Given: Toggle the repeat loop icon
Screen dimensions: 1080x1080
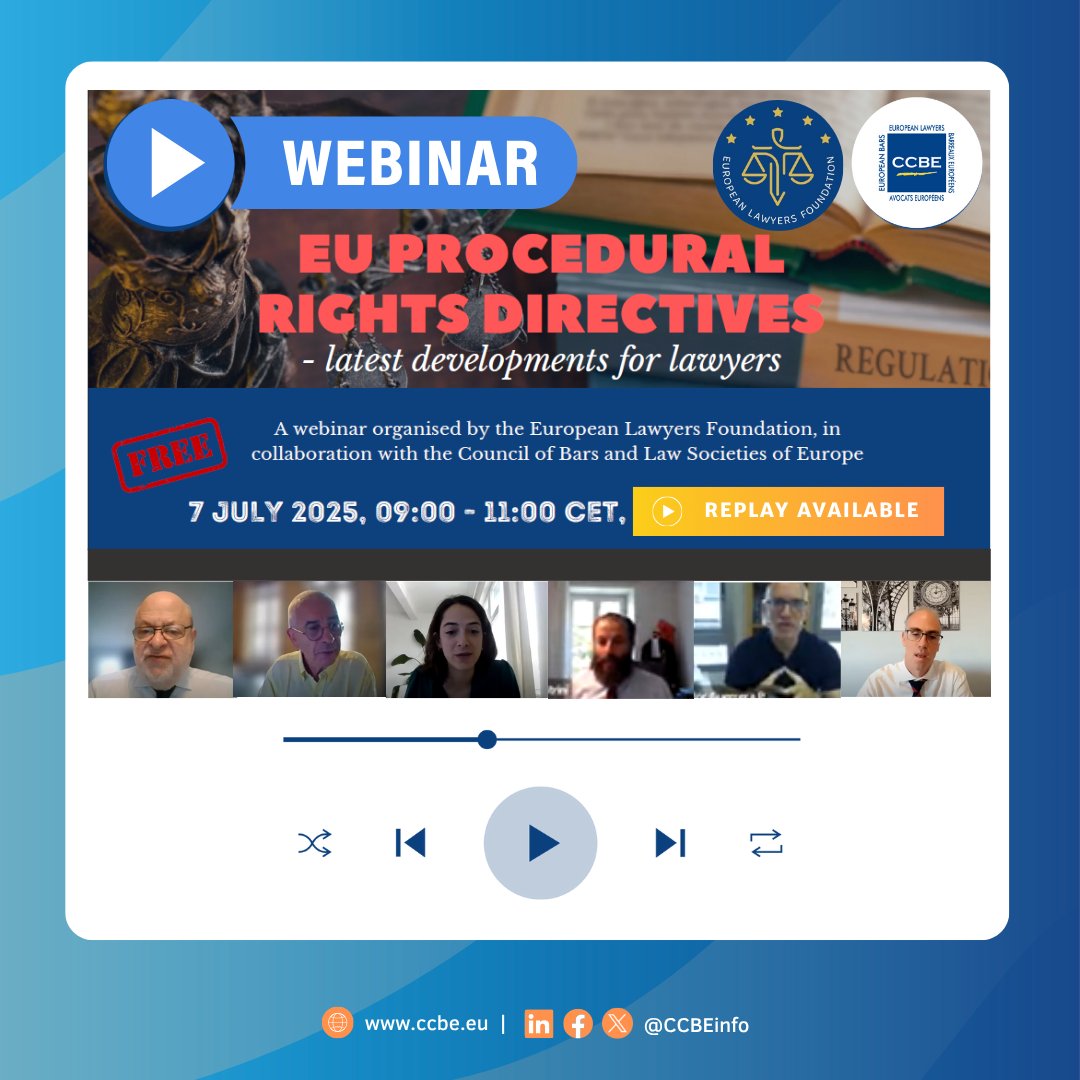Looking at the screenshot, I should 766,843.
